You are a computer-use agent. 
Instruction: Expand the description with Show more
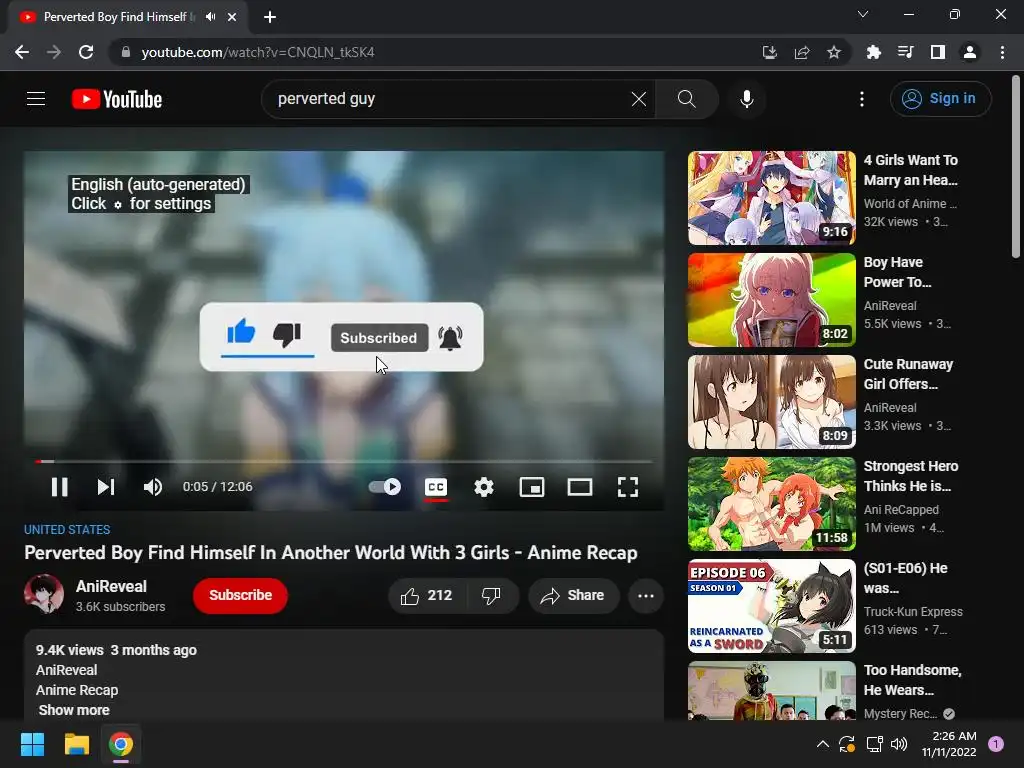[x=74, y=710]
